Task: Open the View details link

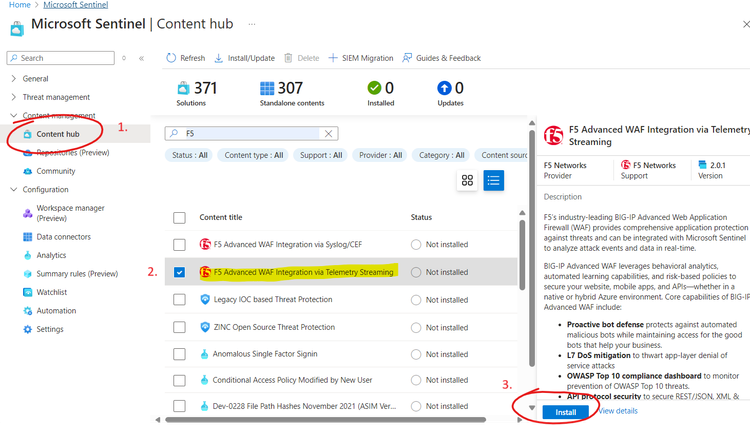Action: tap(618, 411)
